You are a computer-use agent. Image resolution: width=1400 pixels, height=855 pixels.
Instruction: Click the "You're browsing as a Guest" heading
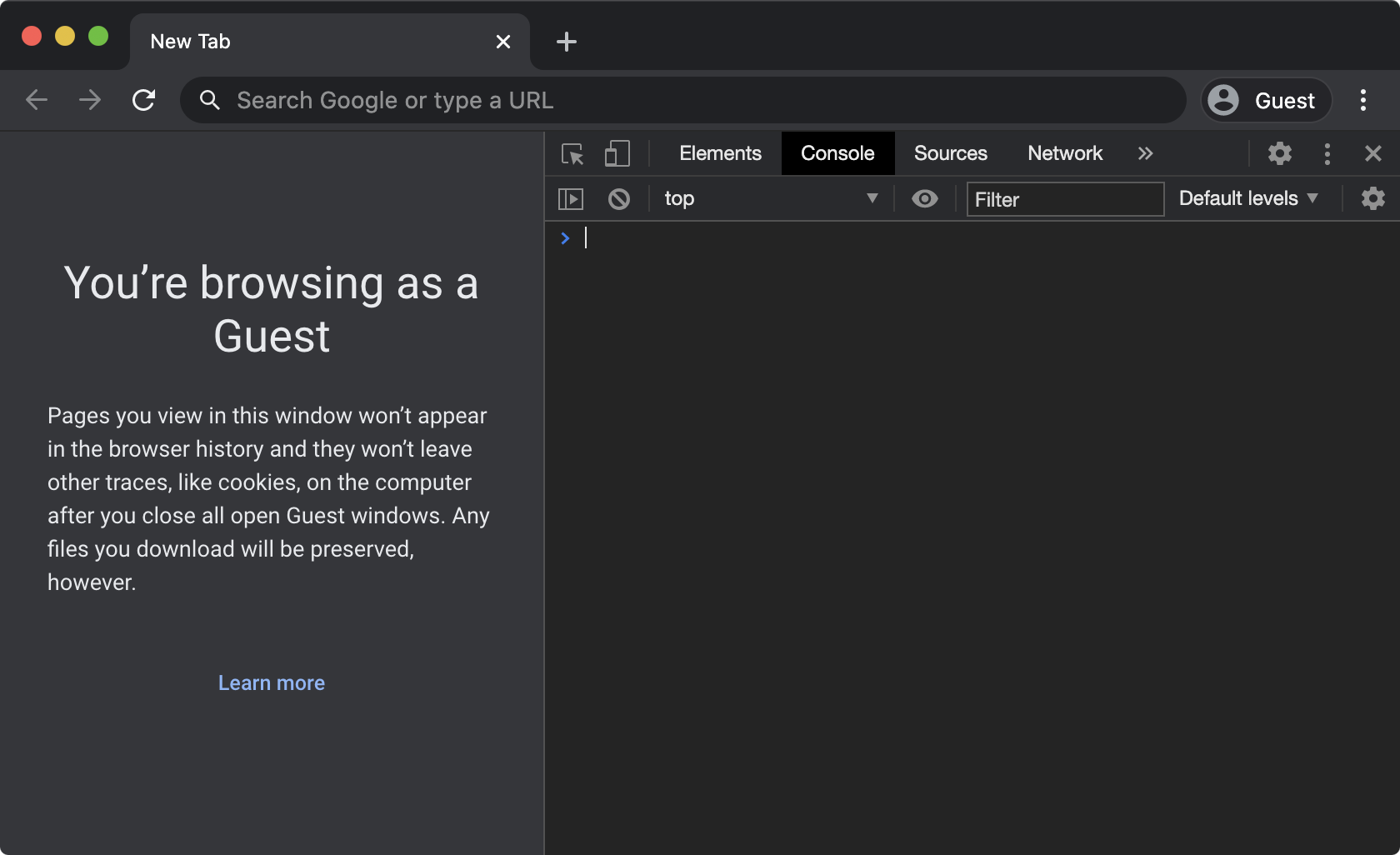[272, 309]
